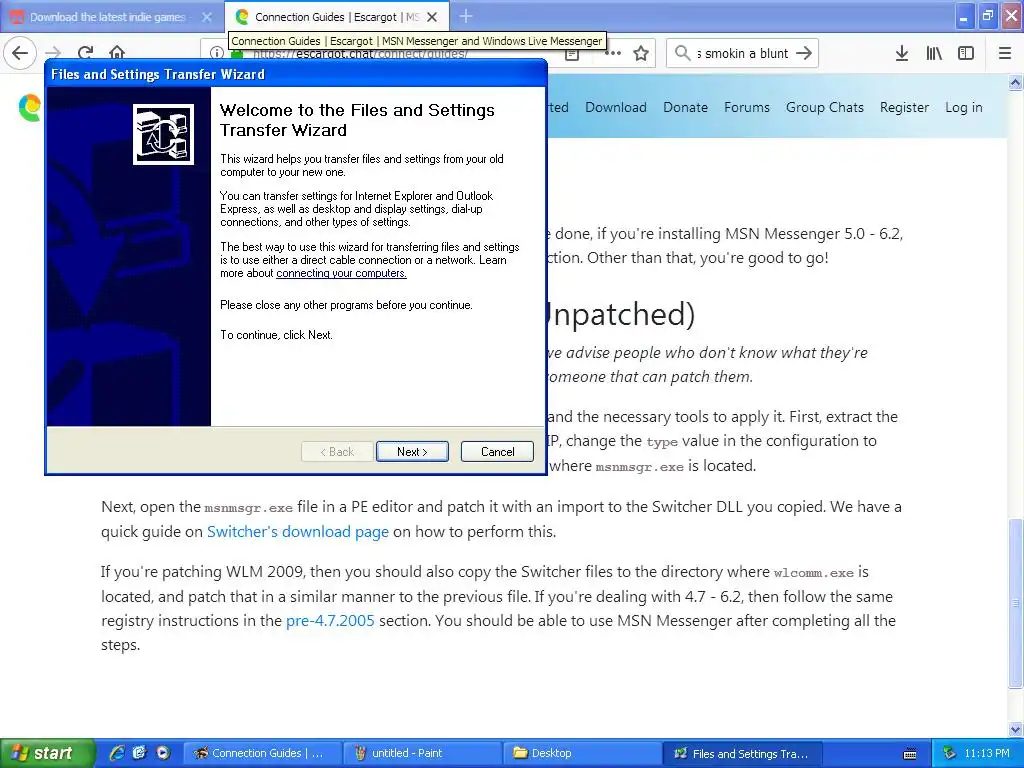Open the Download page link
Screen dimensions: 1024x768
pos(615,107)
